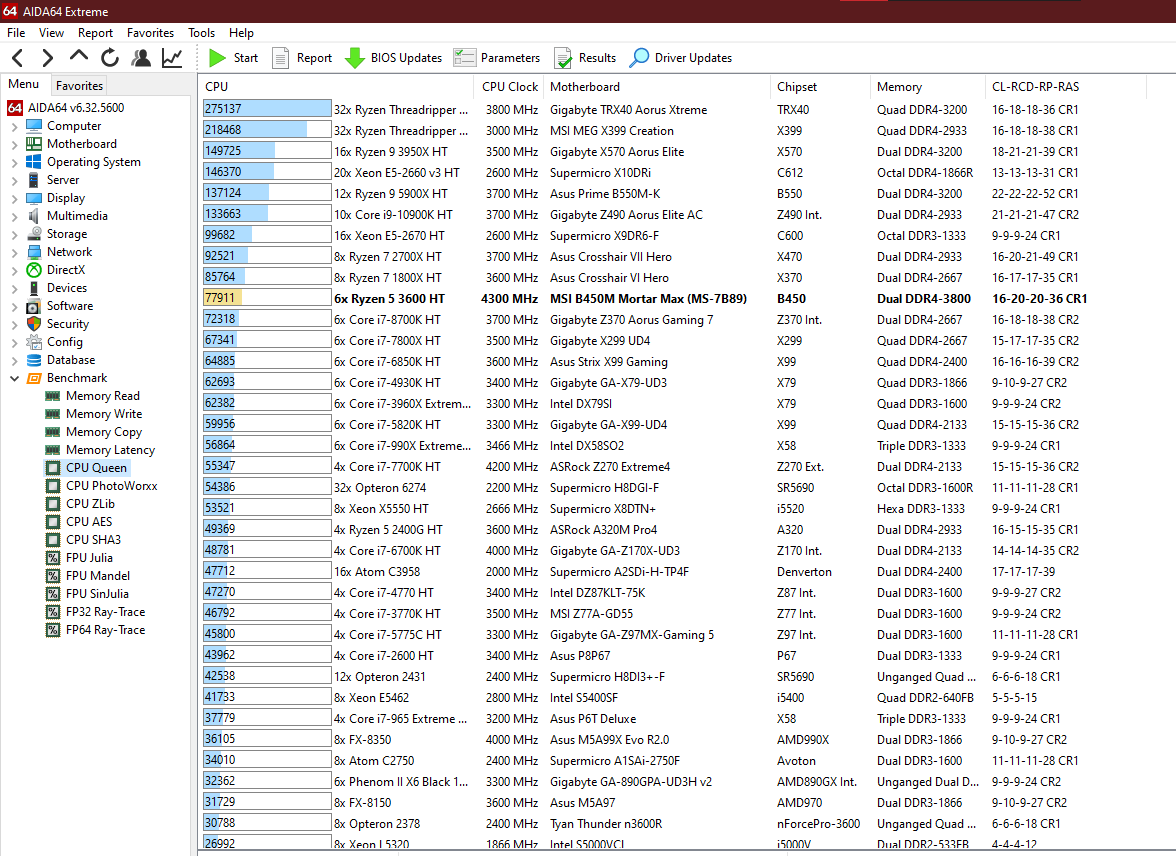Click the Report page icon
The image size is (1176, 856).
[280, 58]
